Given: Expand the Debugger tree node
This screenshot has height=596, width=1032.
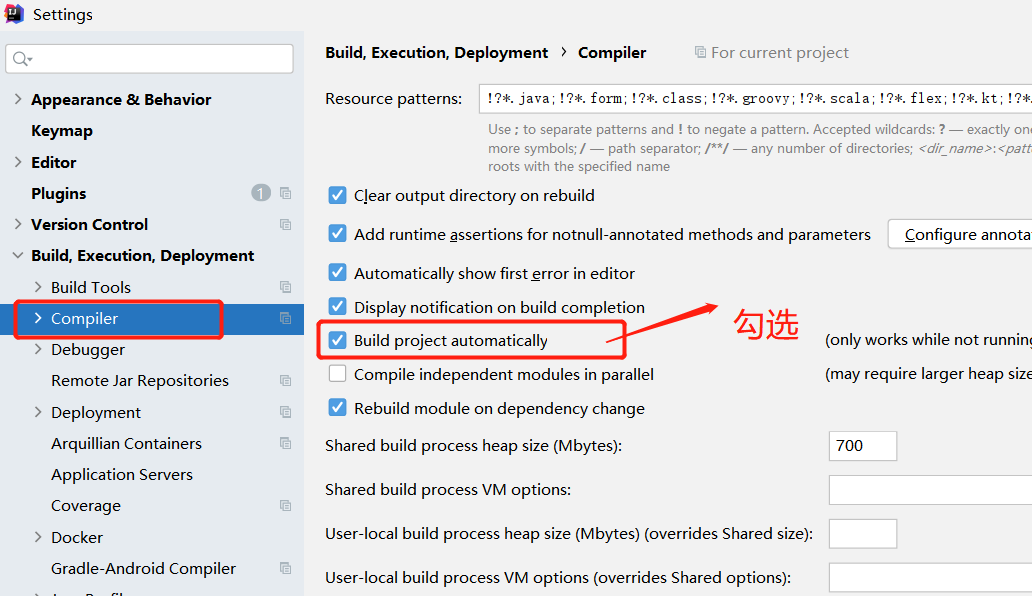Looking at the screenshot, I should (x=38, y=349).
